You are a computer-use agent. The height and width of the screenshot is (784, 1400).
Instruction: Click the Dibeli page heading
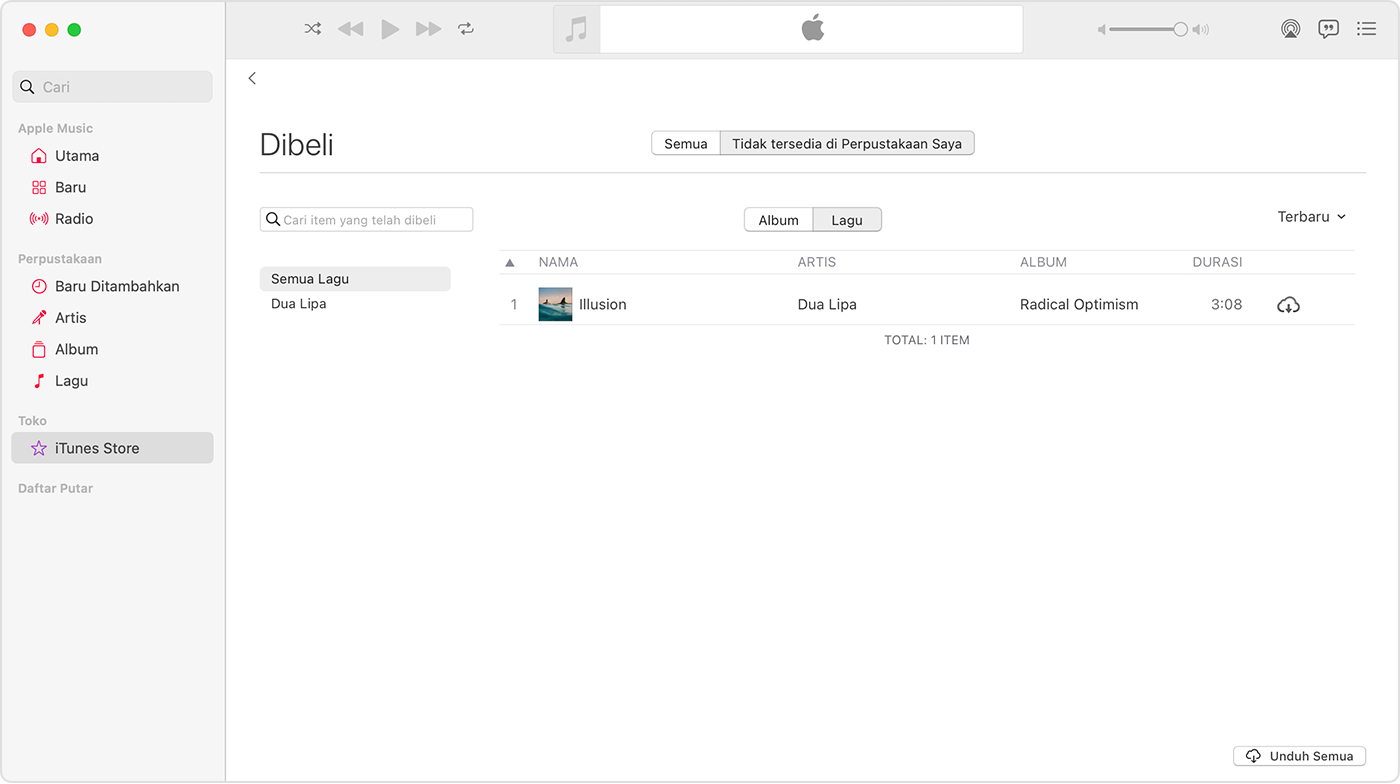[x=296, y=144]
